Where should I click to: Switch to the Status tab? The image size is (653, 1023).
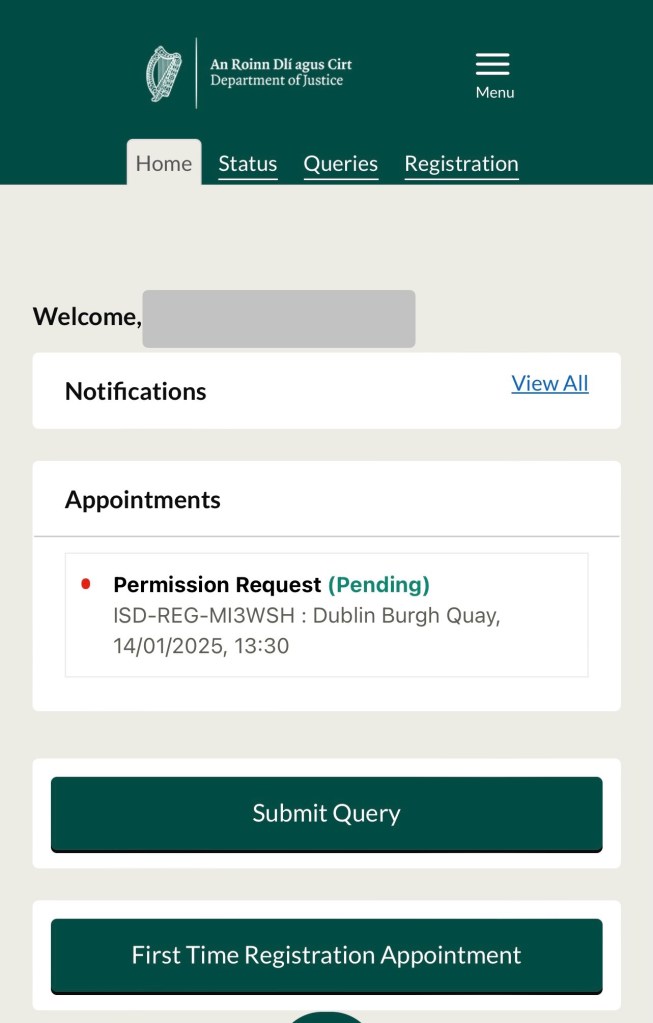tap(247, 163)
